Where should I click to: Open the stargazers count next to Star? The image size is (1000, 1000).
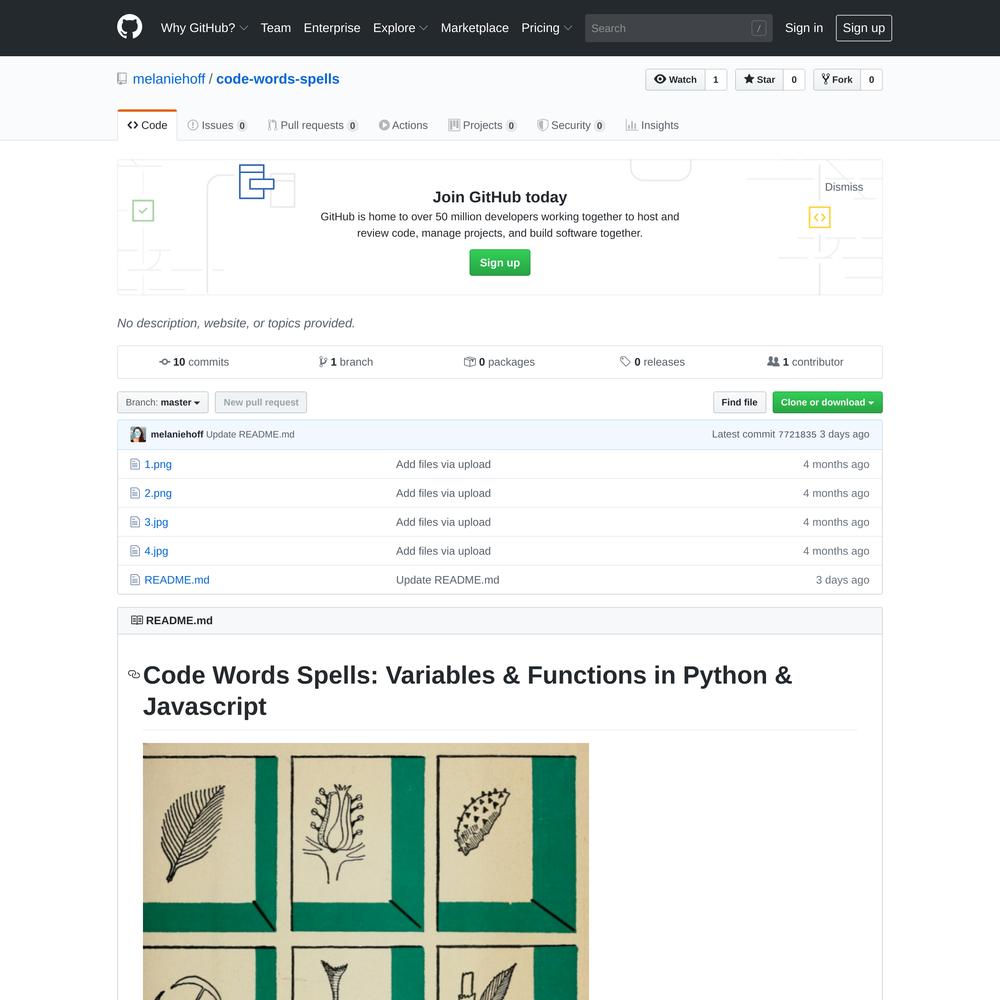794,80
